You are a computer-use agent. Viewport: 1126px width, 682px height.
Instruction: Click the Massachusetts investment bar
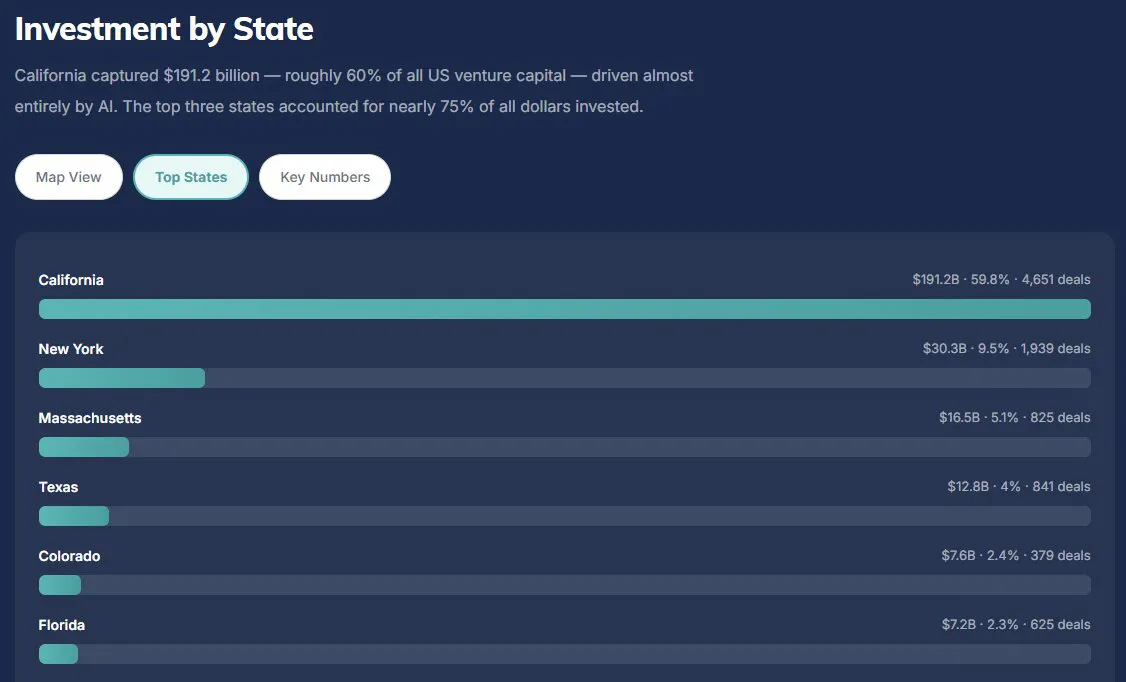564,447
